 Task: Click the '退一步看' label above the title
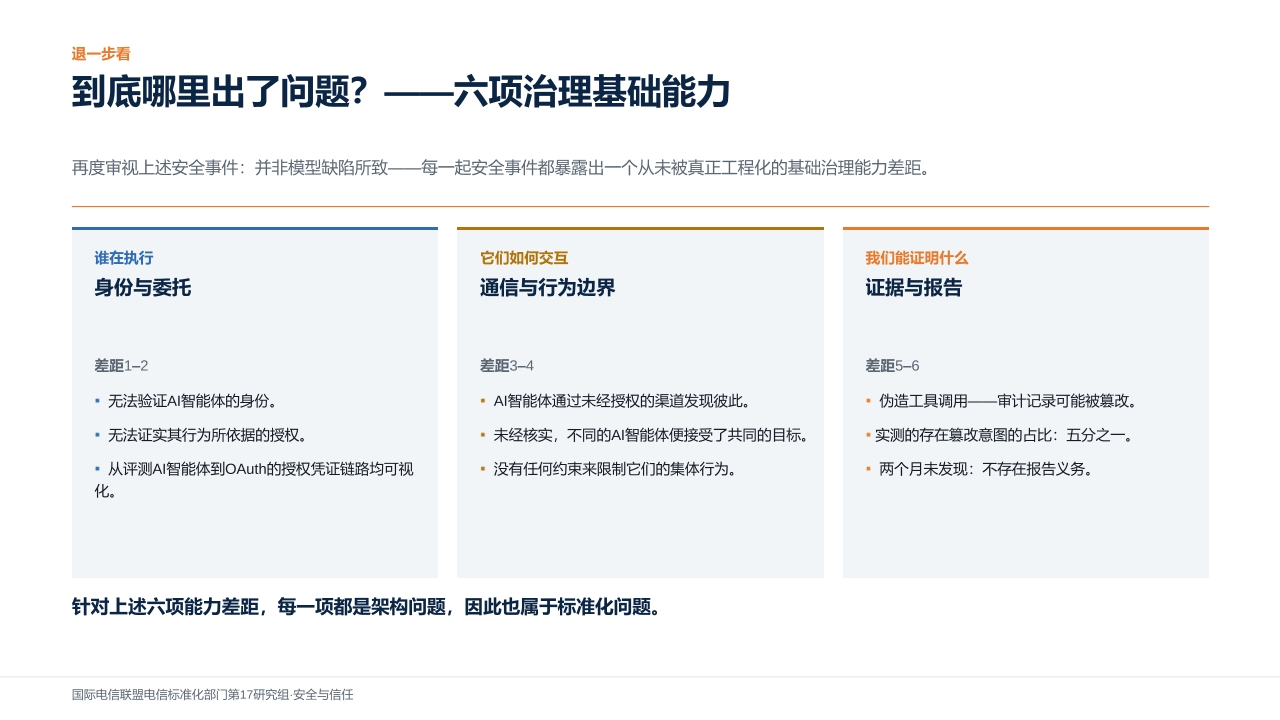(x=101, y=54)
